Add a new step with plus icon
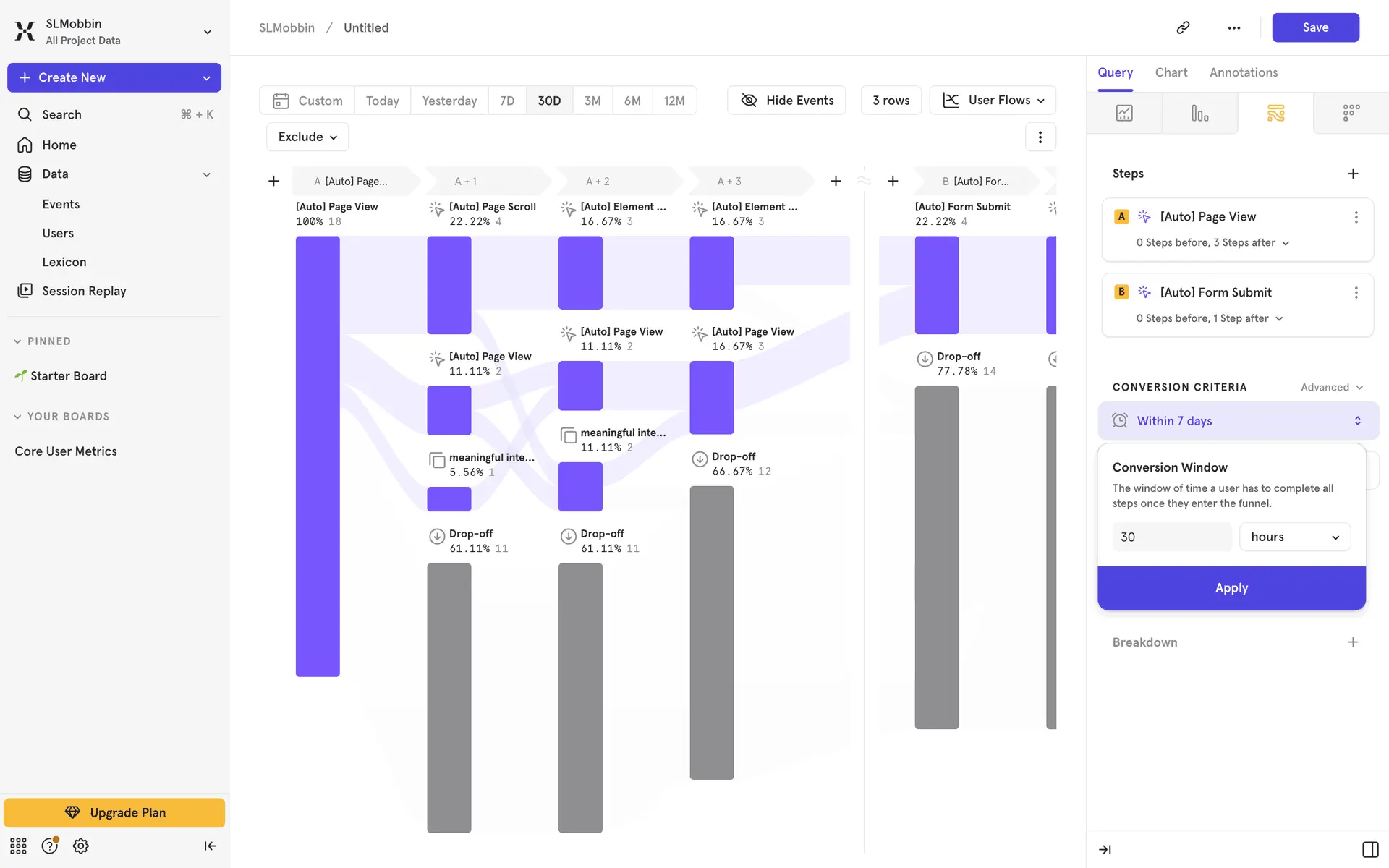 point(1353,174)
